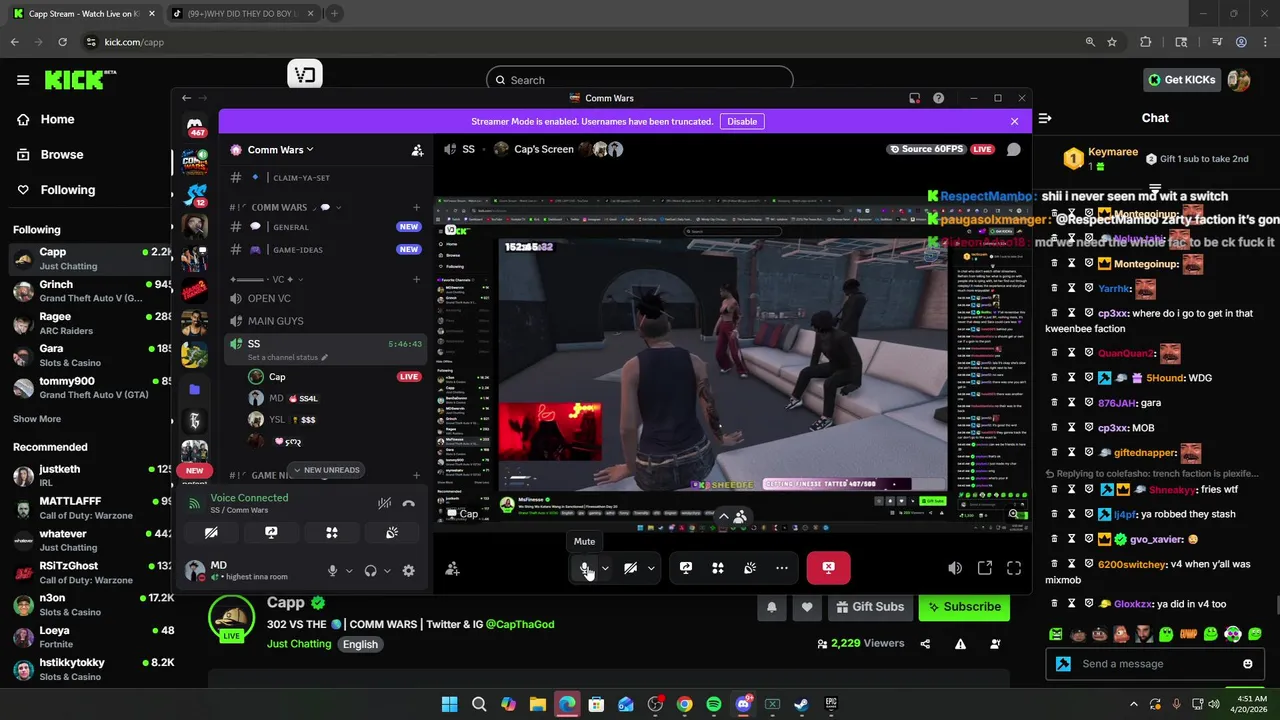Open activities icon in call bar
The height and width of the screenshot is (720, 1280).
[718, 568]
